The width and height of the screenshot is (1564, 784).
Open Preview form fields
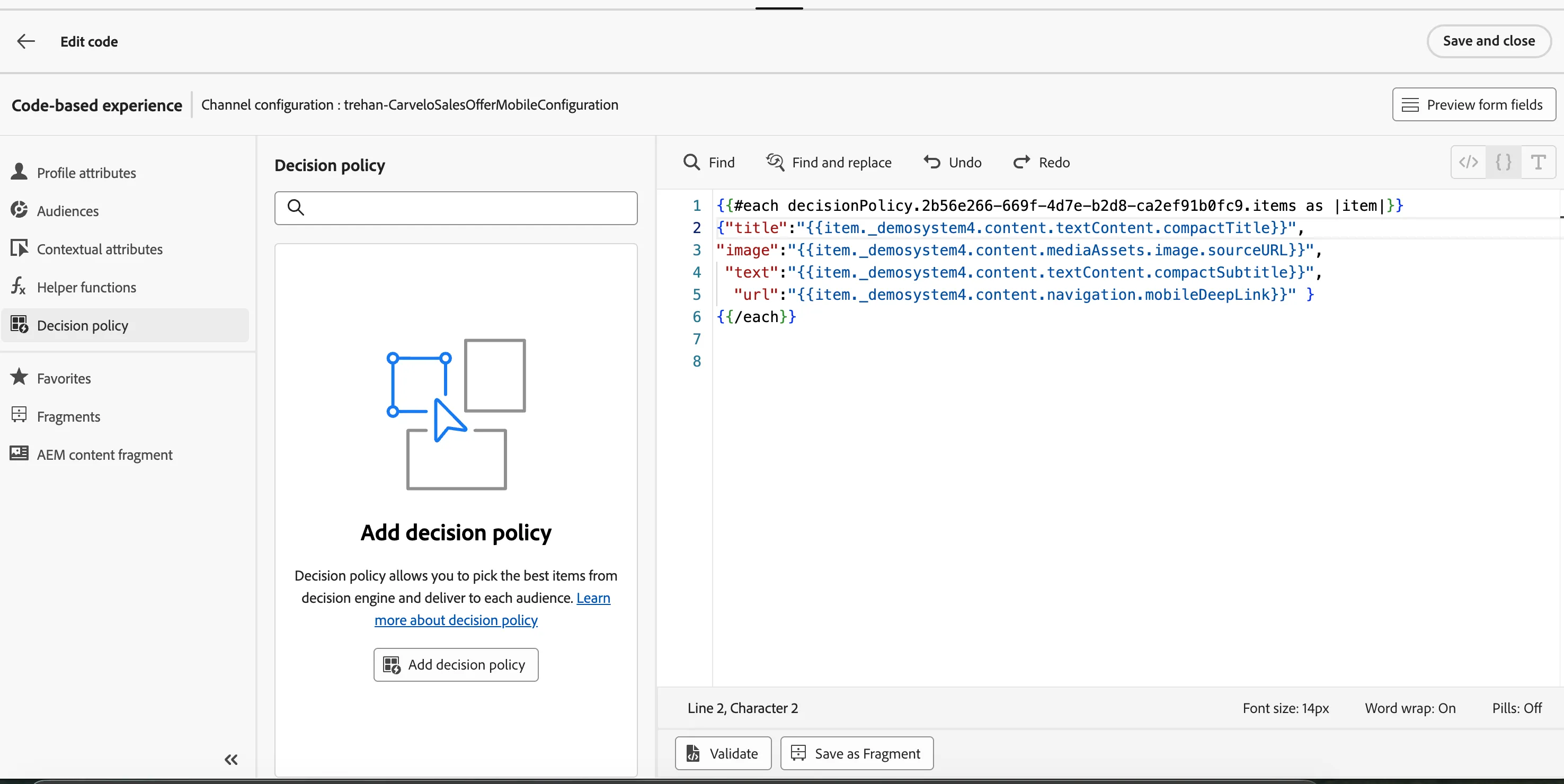(x=1473, y=104)
